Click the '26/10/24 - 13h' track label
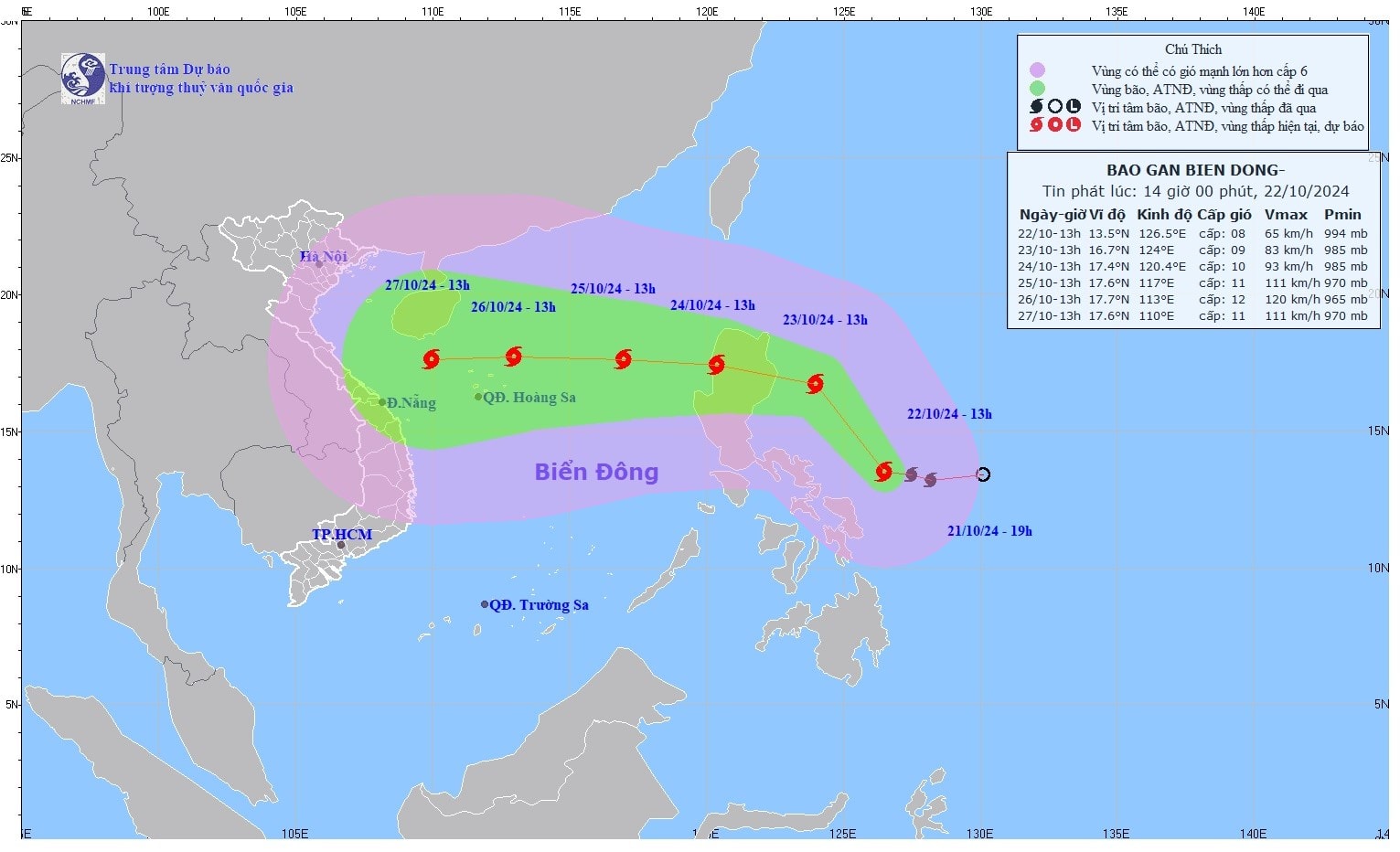The image size is (1400, 852). (x=513, y=307)
